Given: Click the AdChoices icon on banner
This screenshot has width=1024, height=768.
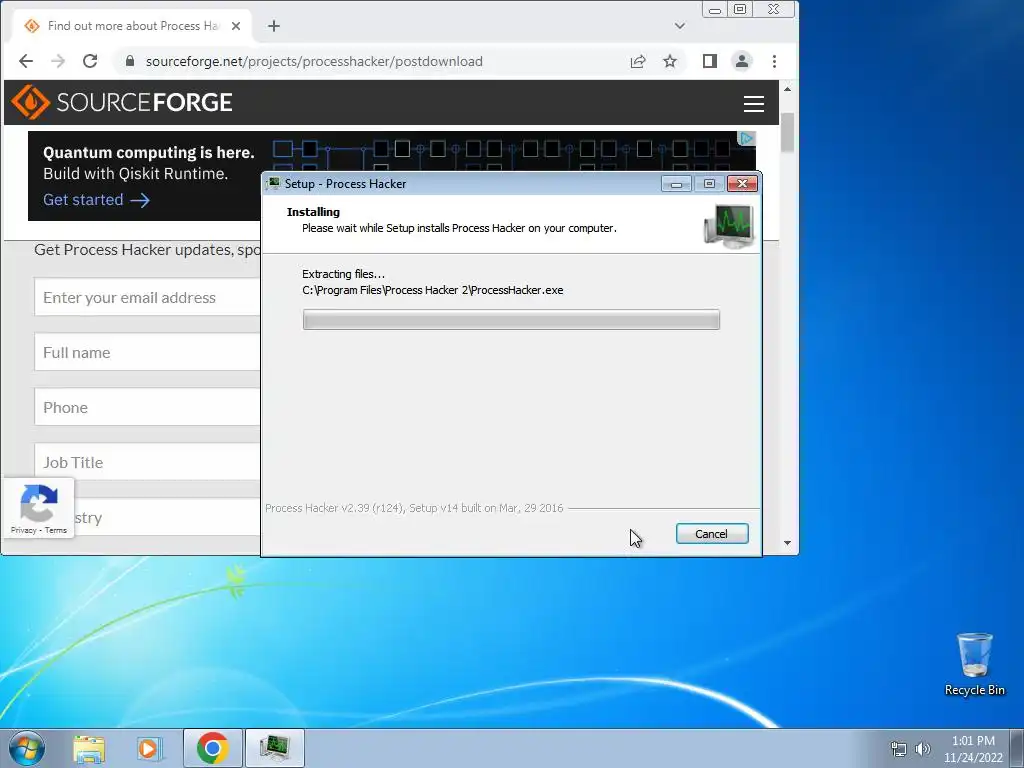Looking at the screenshot, I should (746, 138).
